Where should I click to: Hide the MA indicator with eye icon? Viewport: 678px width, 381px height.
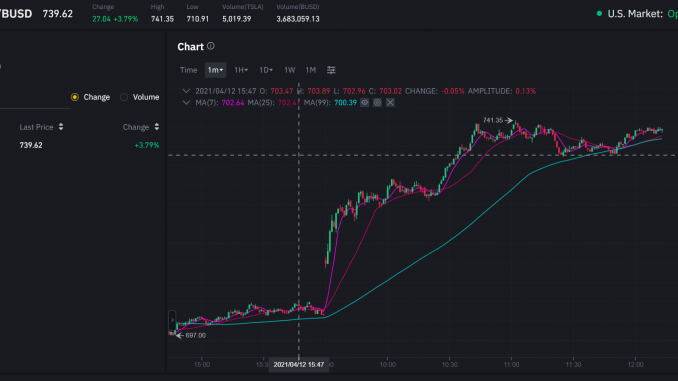[365, 102]
